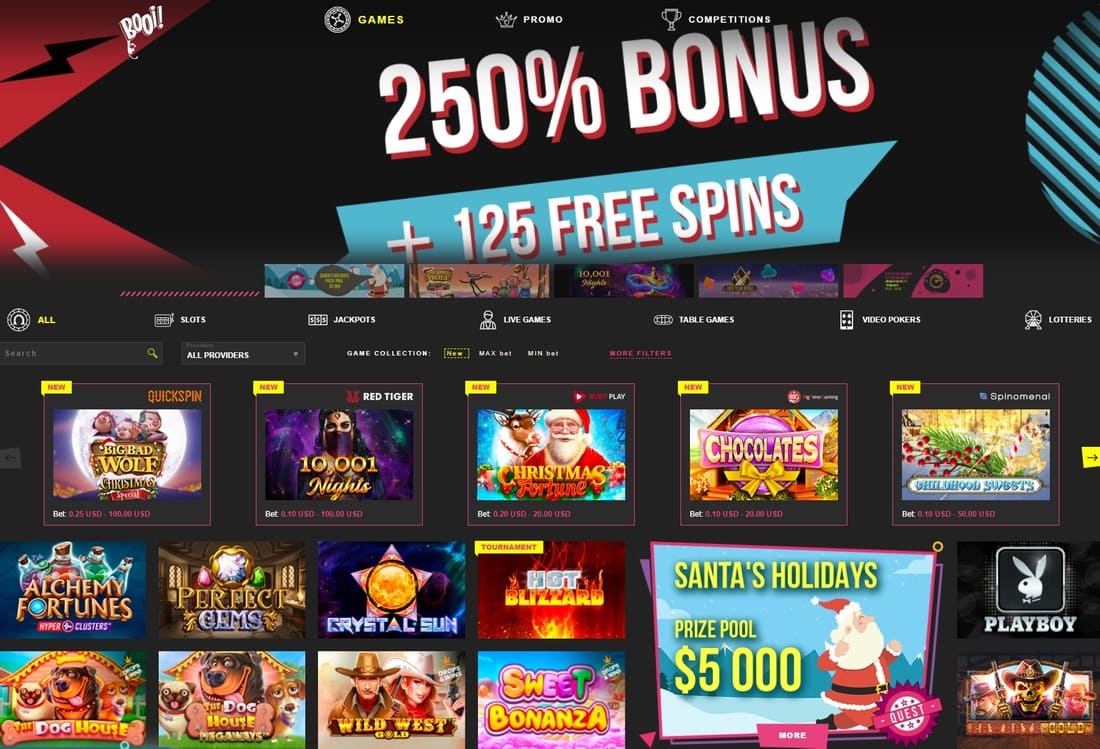Select the Live Games dealer icon
Viewport: 1100px width, 749px height.
(x=488, y=320)
